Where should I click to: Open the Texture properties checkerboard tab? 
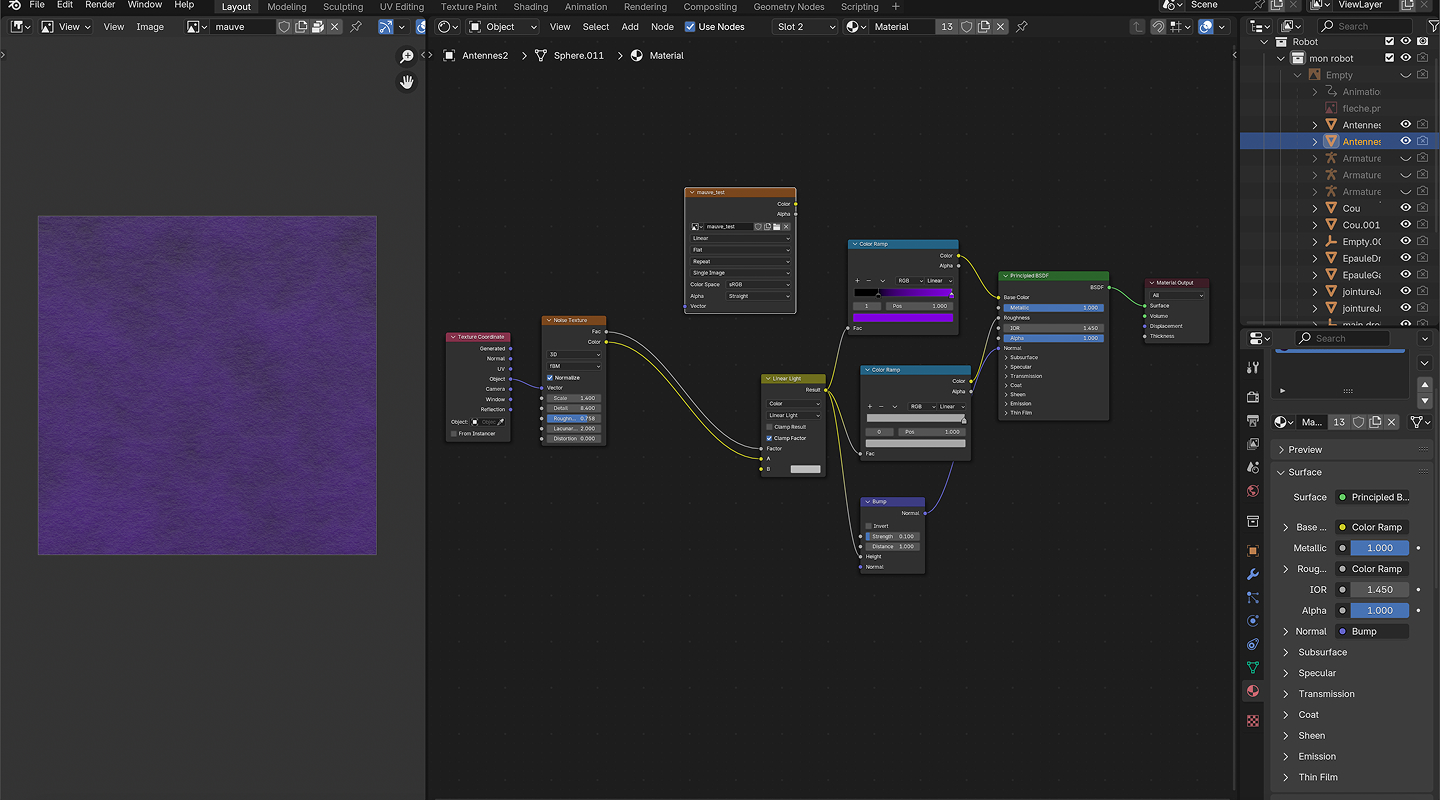[x=1253, y=720]
